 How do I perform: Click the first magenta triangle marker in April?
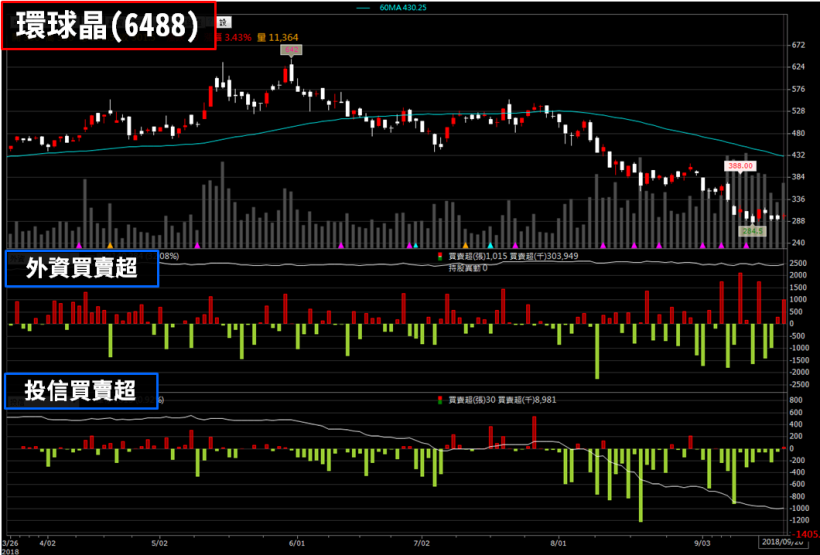coord(79,245)
